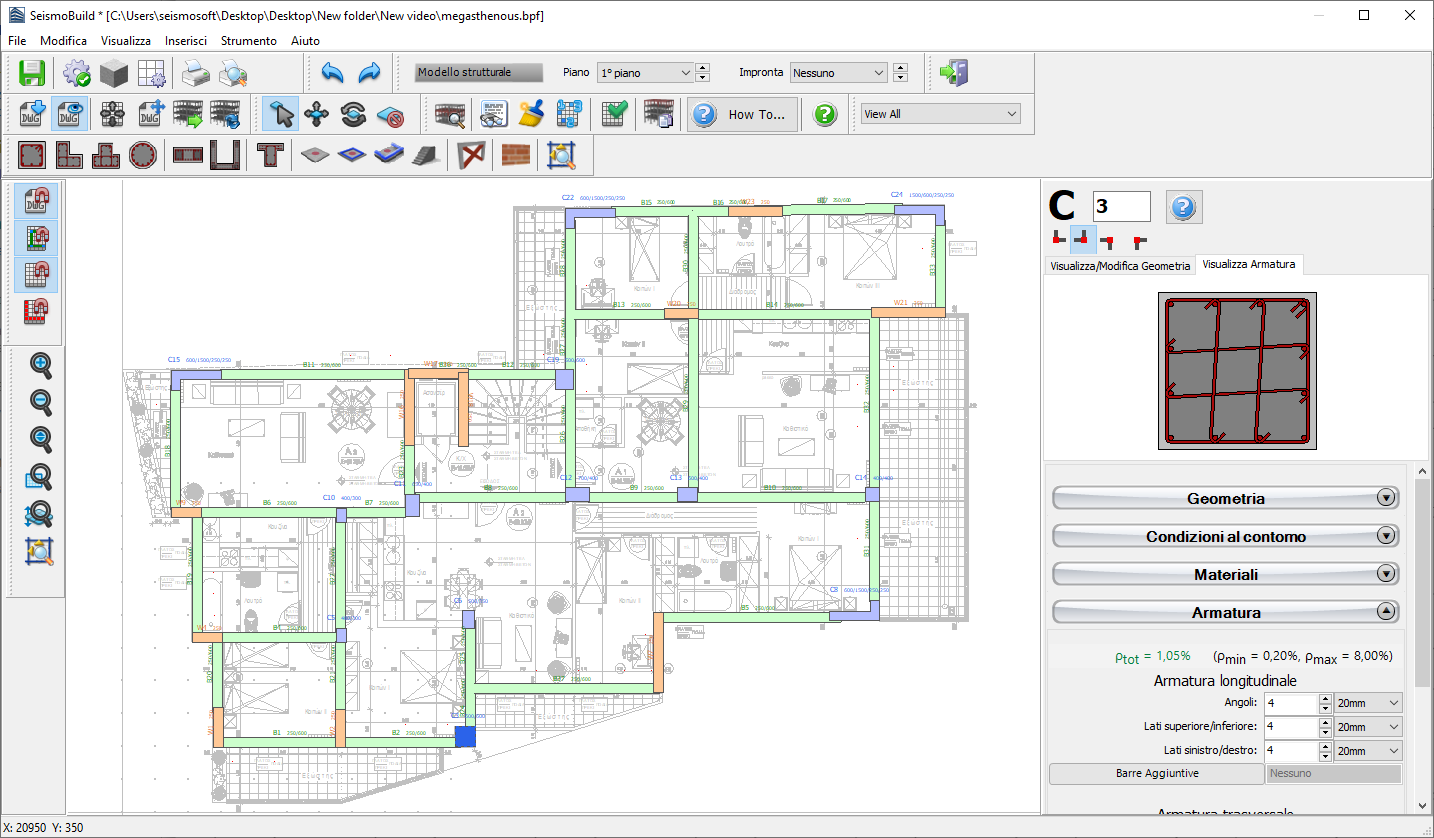
Task: Select the masonry wall tool
Action: (x=514, y=155)
